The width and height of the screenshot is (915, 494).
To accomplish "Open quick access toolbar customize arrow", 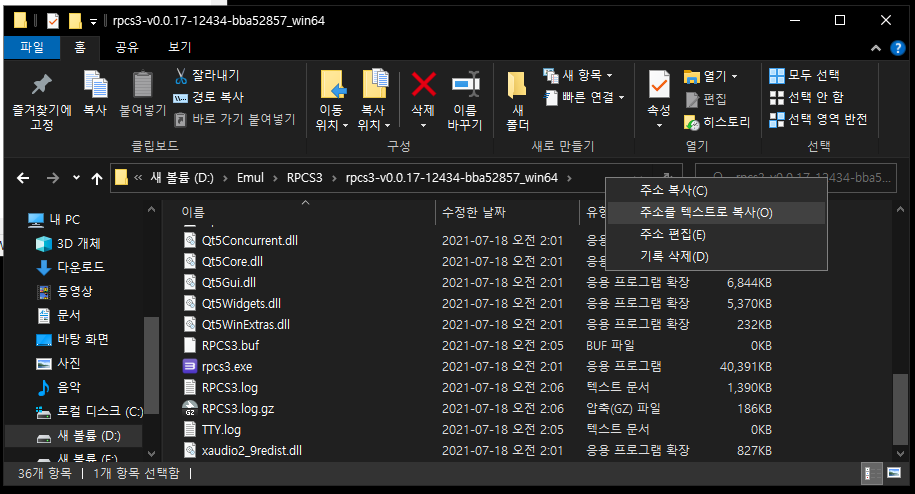I will click(x=93, y=22).
